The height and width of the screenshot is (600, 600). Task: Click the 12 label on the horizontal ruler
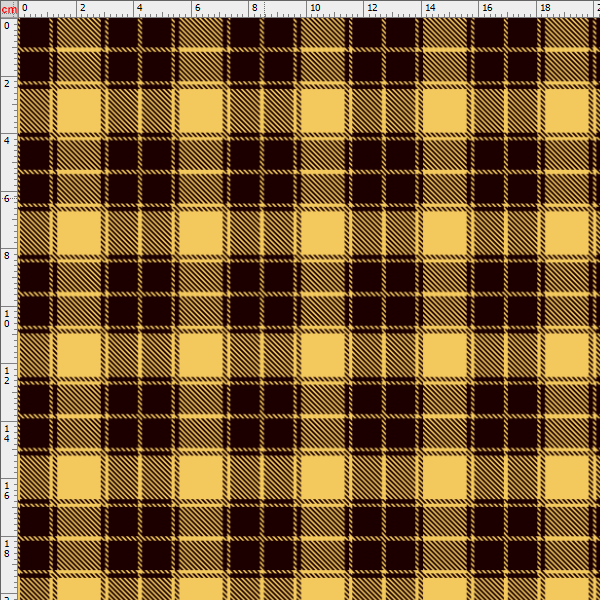click(x=372, y=8)
